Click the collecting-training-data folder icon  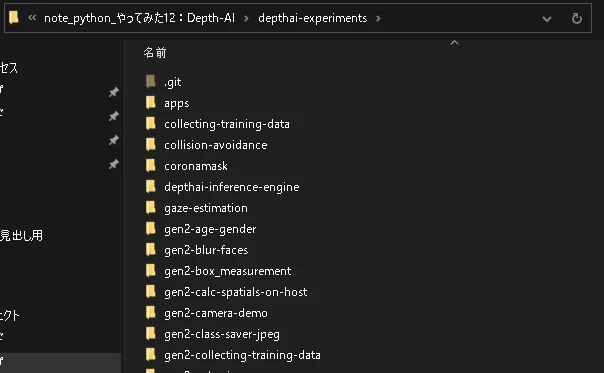click(x=151, y=123)
